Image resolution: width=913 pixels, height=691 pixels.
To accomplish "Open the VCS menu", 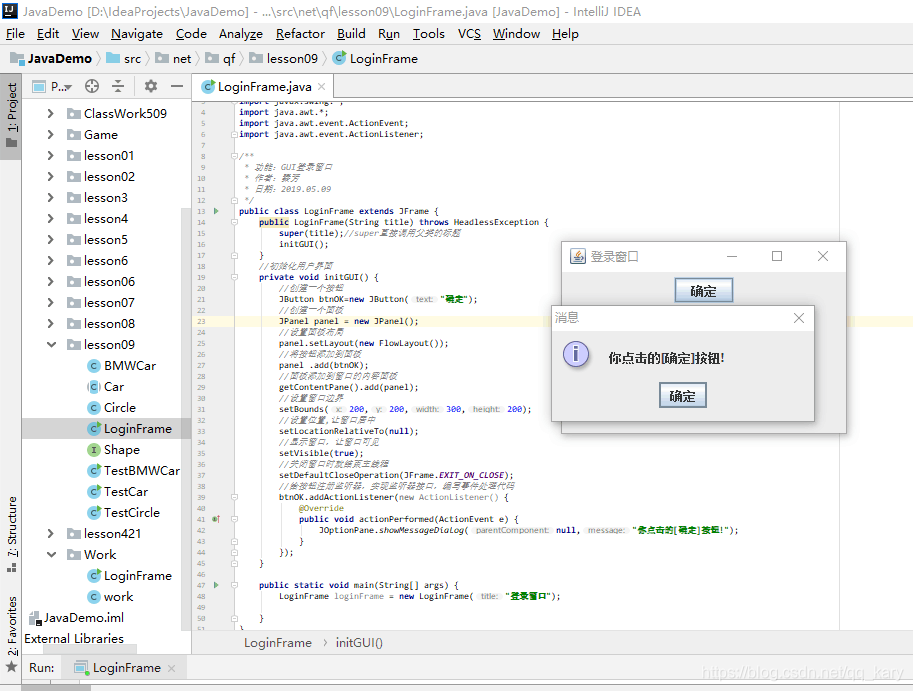I will 469,34.
